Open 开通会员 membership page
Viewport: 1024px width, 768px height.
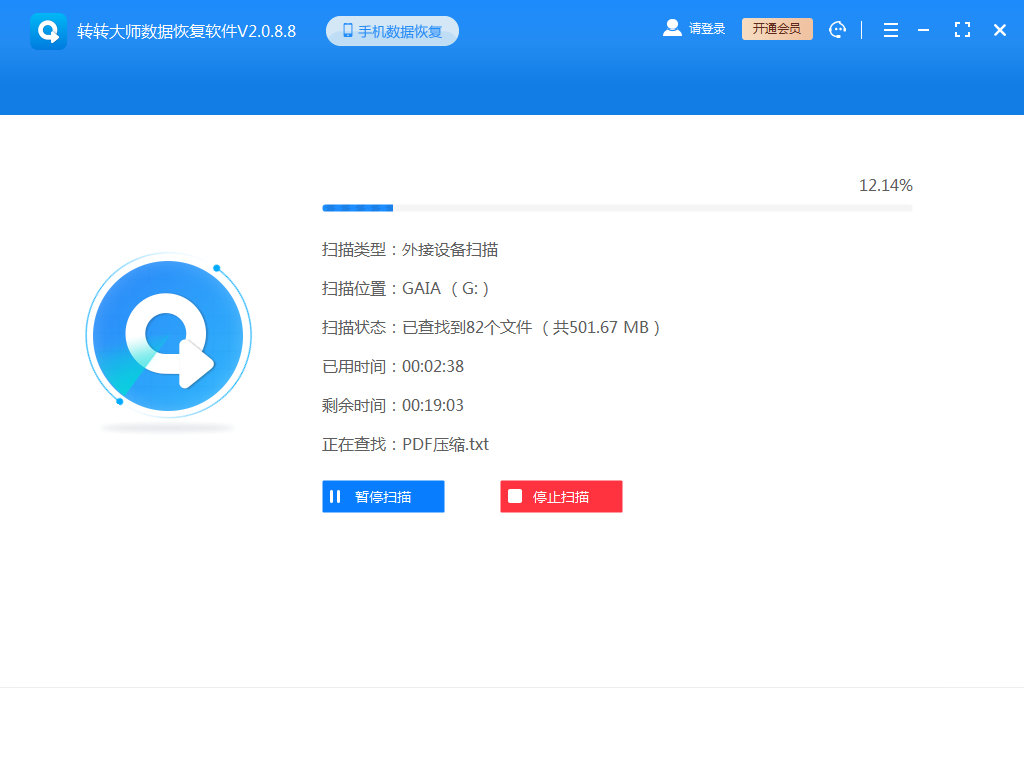777,29
